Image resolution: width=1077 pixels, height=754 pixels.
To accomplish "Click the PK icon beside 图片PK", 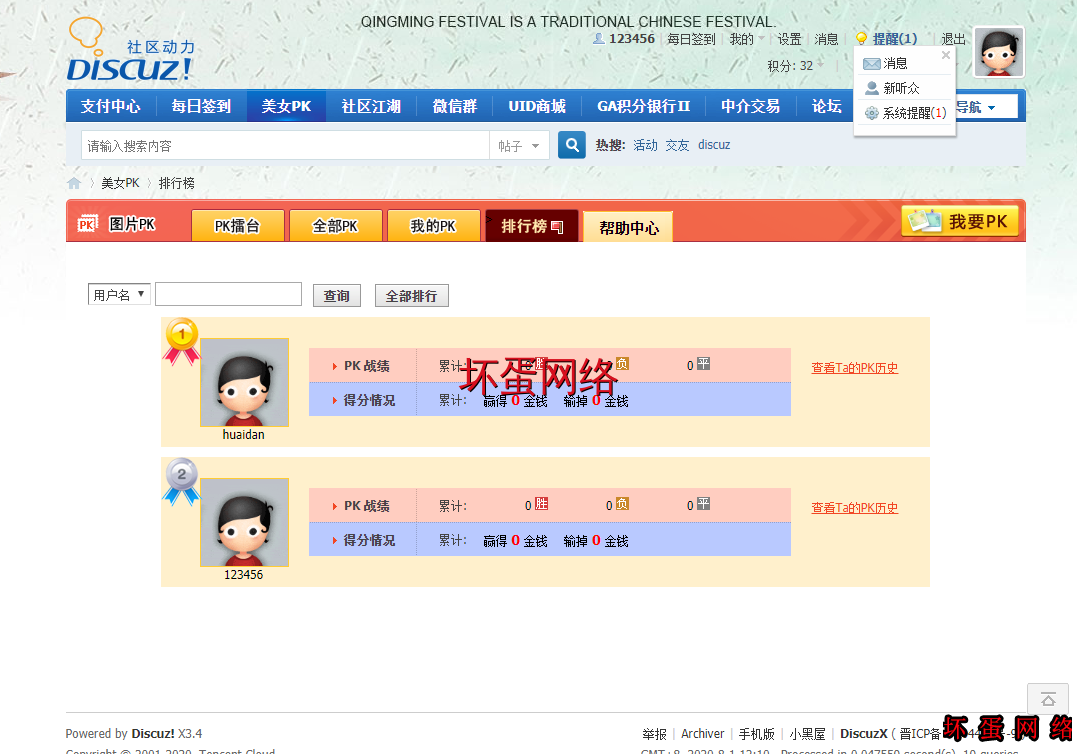I will [87, 224].
